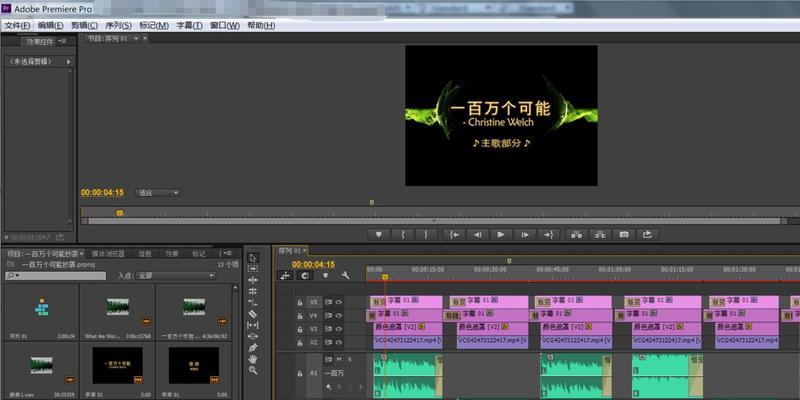
Task: Toggle V5 track visibility eye
Action: coord(339,302)
